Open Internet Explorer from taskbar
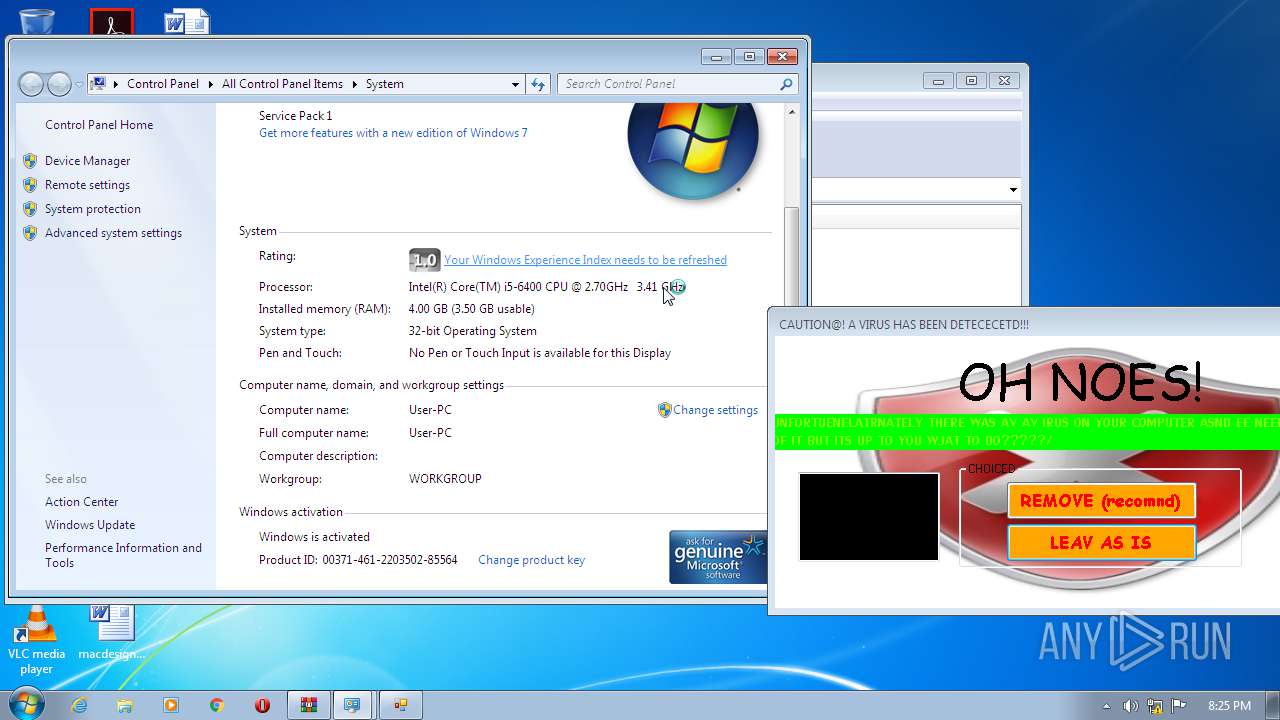The height and width of the screenshot is (720, 1280). (x=79, y=705)
